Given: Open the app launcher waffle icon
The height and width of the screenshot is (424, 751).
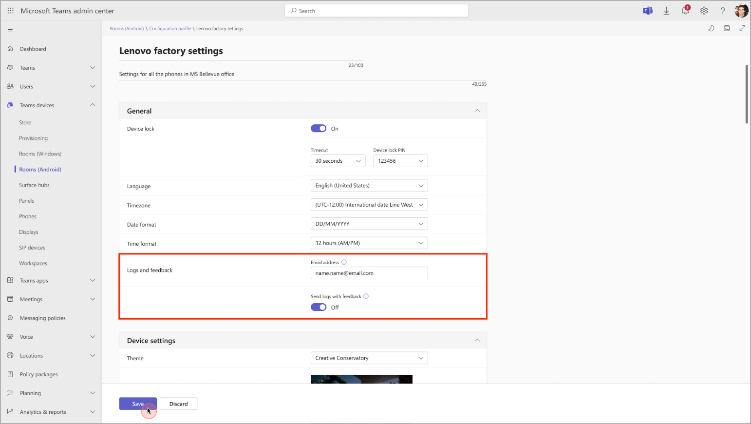Looking at the screenshot, I should click(x=11, y=11).
